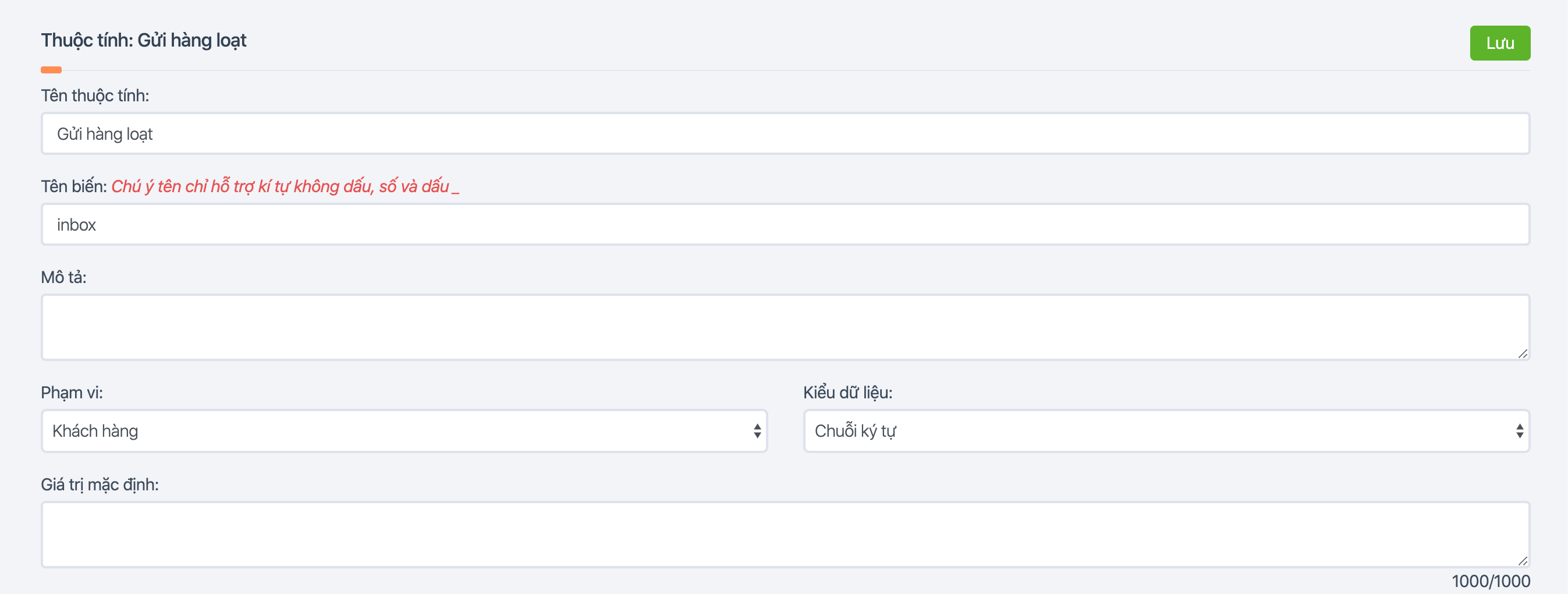Click the Tên thuộc tính label

click(95, 96)
